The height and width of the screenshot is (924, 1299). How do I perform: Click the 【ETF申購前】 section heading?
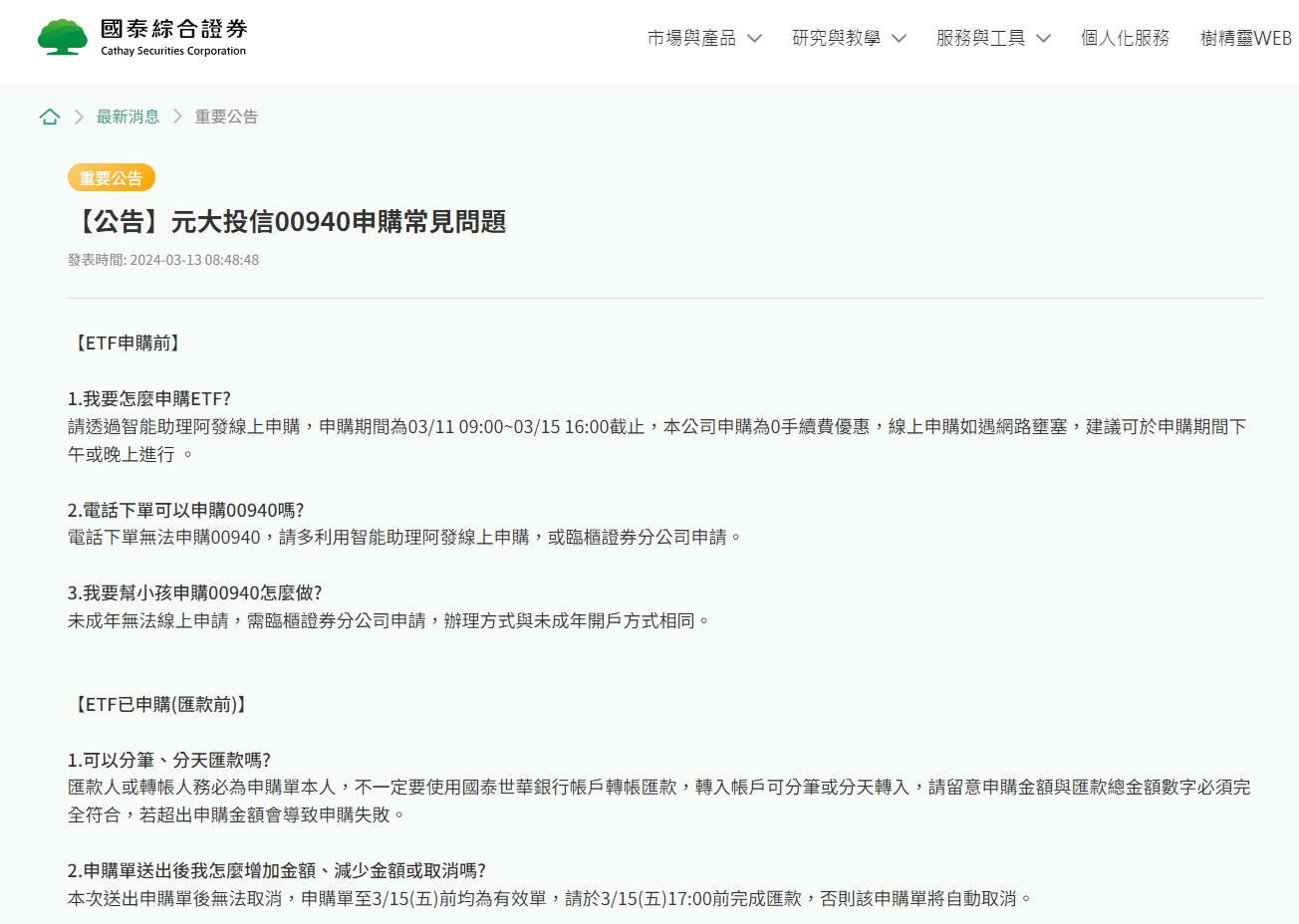point(127,344)
